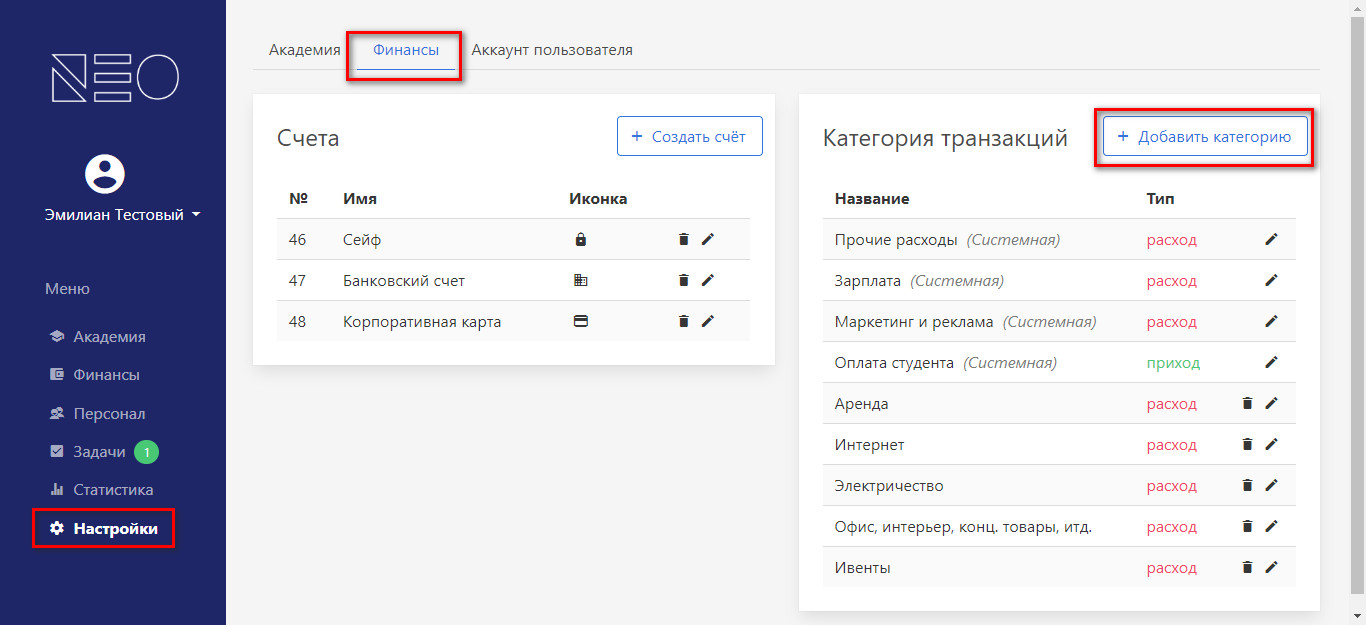Delete the Электричество category
Image resolution: width=1366 pixels, height=625 pixels.
[1247, 485]
